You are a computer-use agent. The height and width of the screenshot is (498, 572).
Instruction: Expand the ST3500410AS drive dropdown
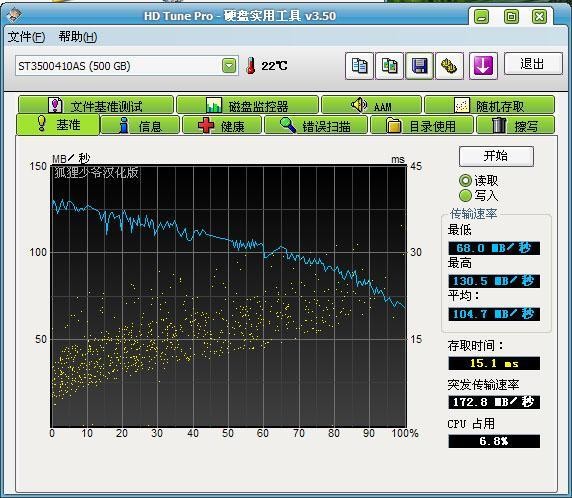click(229, 66)
